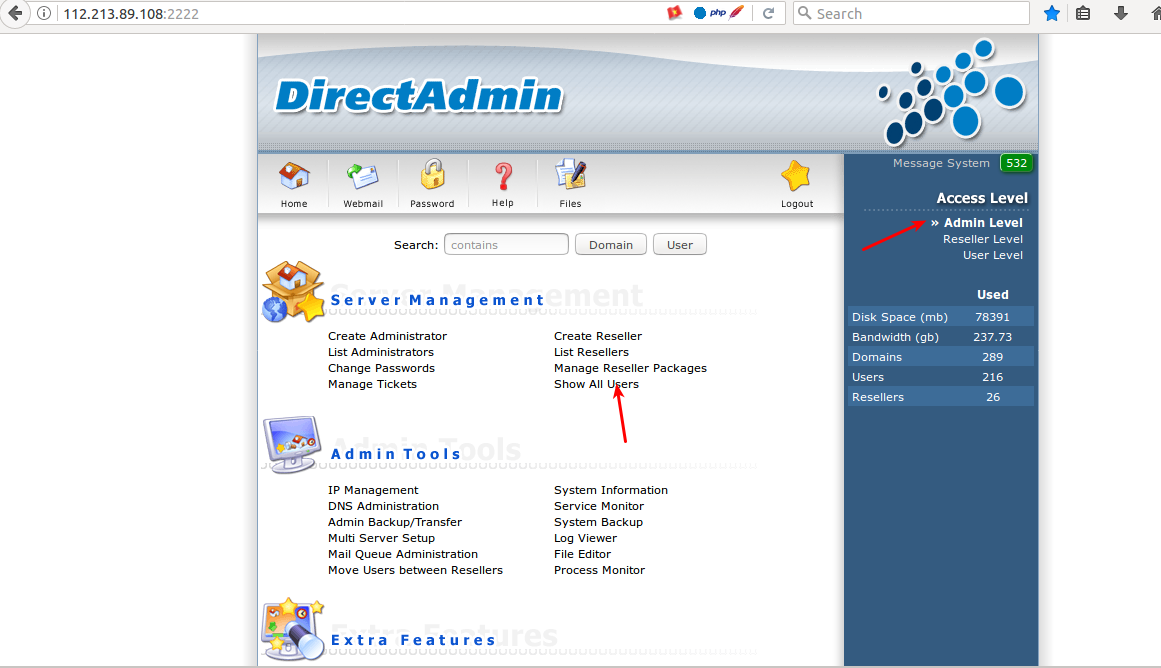Click the browser Search box
Viewport: 1161px width, 668px height.
click(x=911, y=13)
